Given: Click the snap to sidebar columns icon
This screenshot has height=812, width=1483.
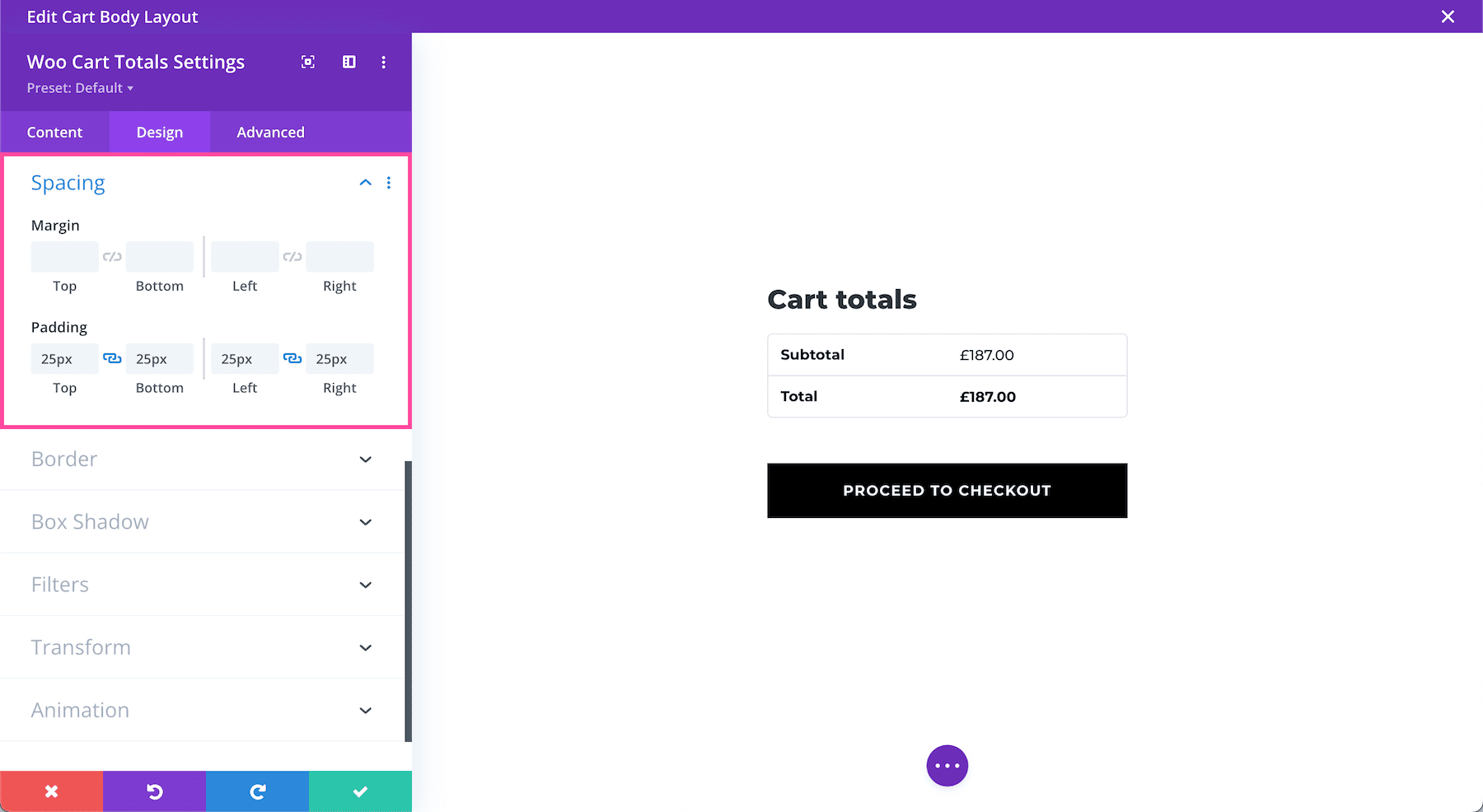Looking at the screenshot, I should point(349,62).
